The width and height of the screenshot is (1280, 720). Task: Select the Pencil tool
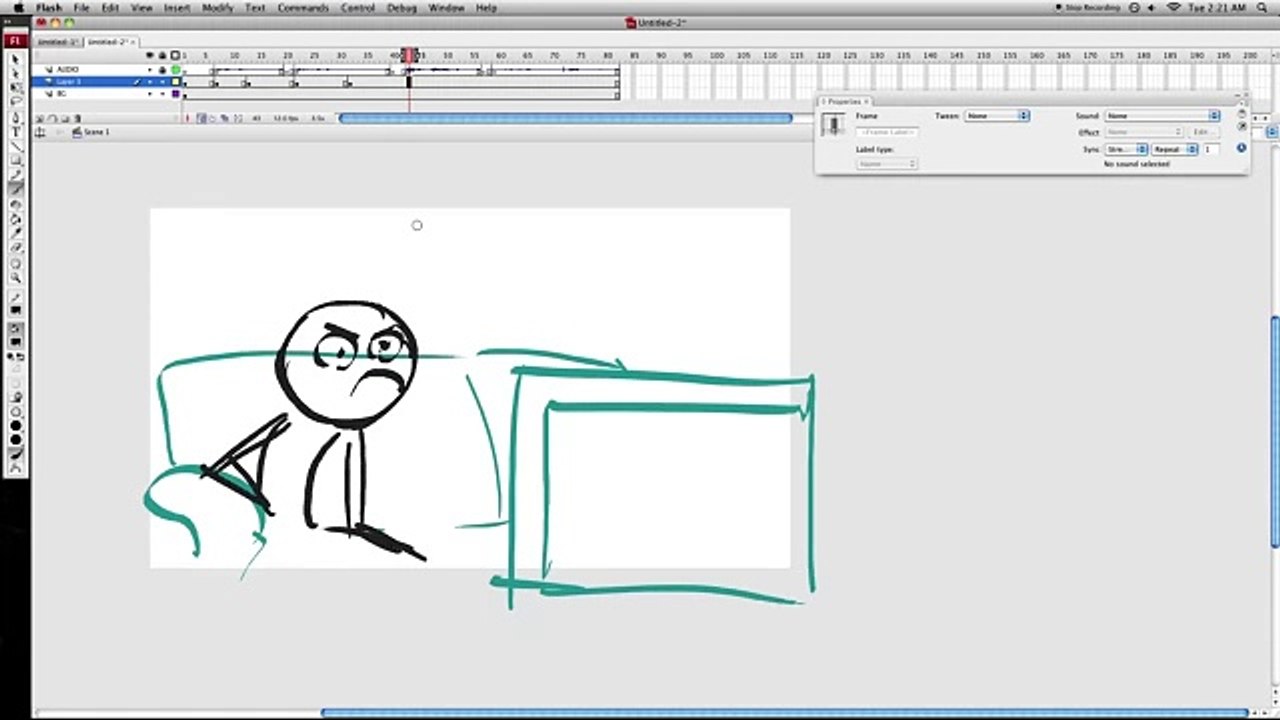click(16, 175)
